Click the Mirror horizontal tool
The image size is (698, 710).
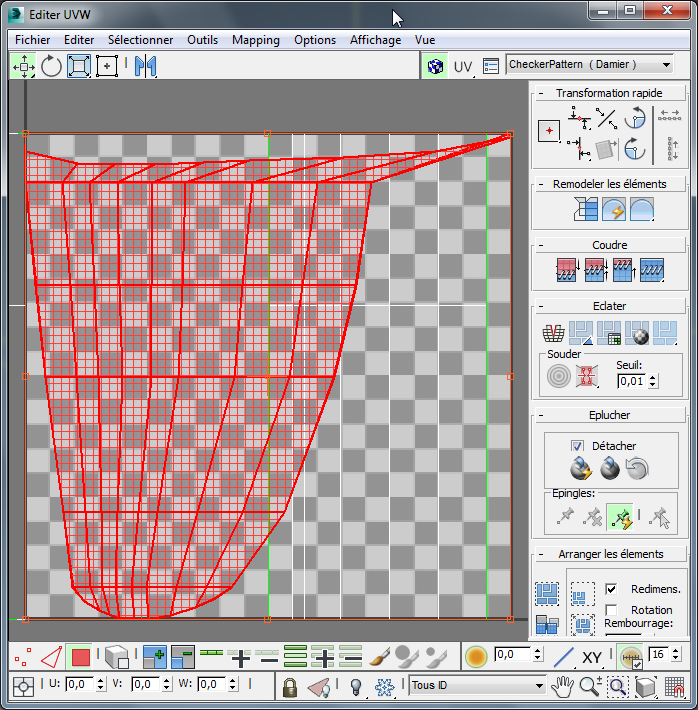pyautogui.click(x=145, y=66)
